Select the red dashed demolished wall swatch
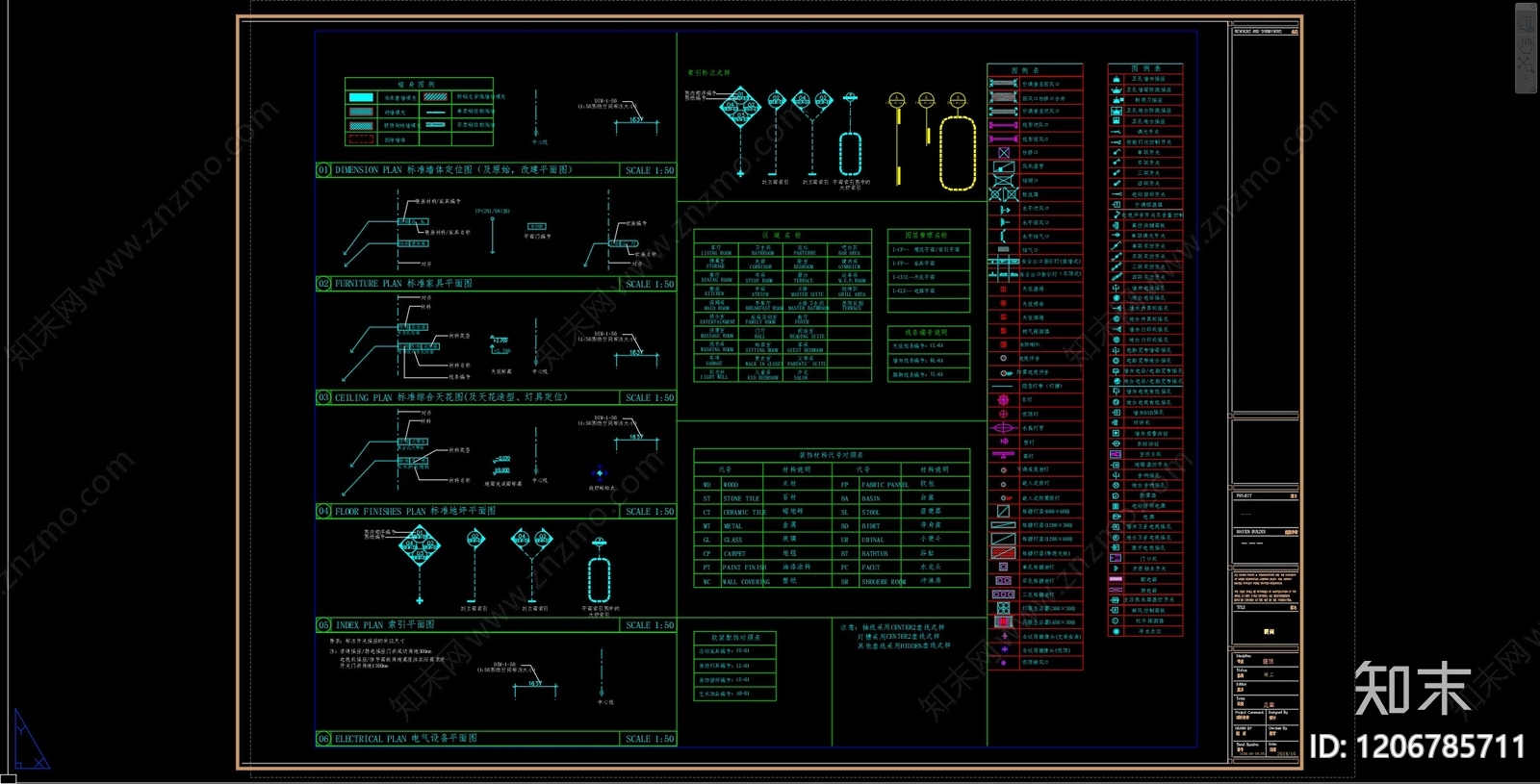1540x784 pixels. coord(361,139)
